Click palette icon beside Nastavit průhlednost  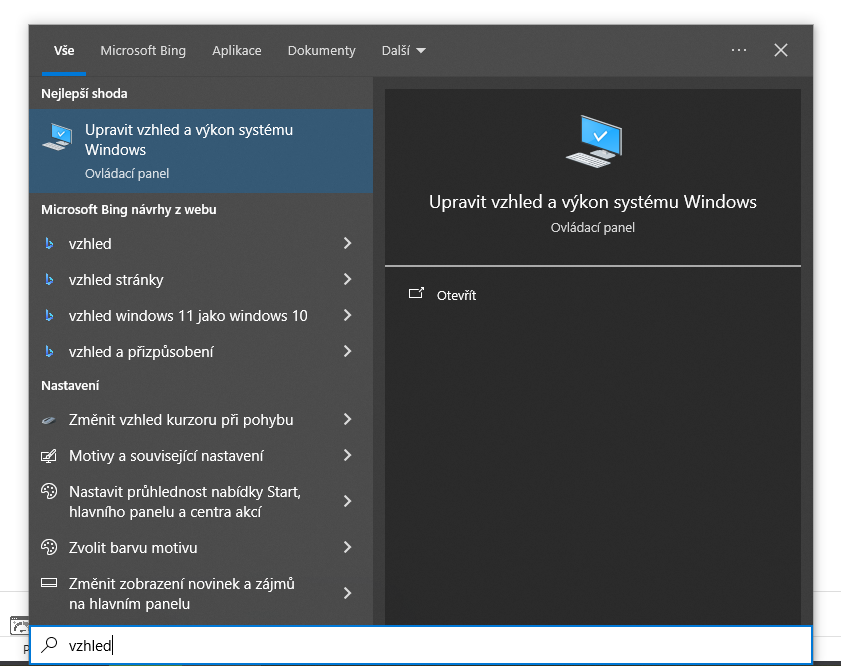tap(49, 491)
